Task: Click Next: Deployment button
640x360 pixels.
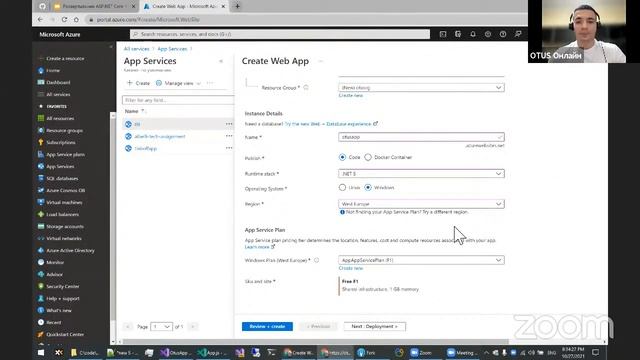Action: point(375,327)
